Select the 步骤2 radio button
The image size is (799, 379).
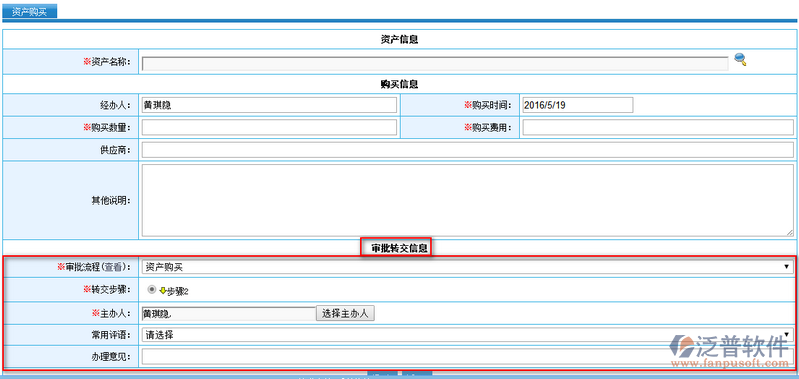click(x=151, y=289)
